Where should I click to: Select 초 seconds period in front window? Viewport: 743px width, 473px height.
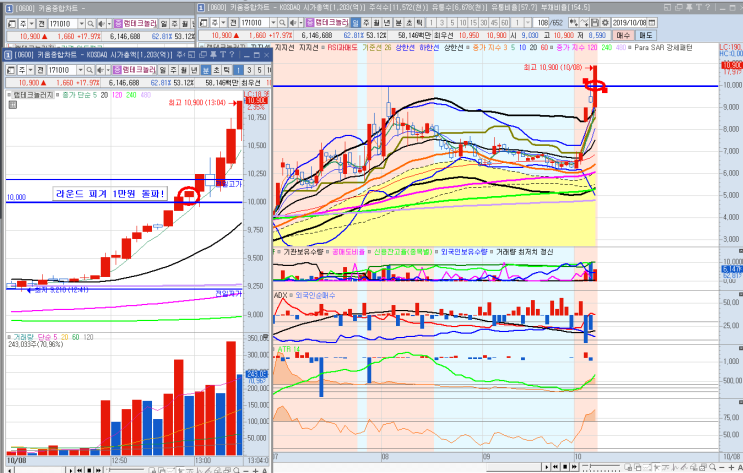pyautogui.click(x=216, y=70)
